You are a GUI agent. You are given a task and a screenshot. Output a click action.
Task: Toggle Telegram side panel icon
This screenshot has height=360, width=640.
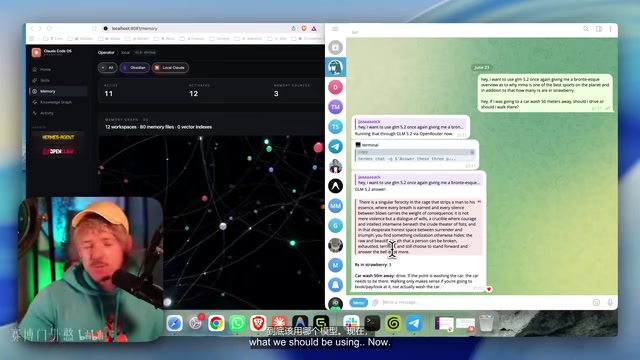tap(599, 29)
